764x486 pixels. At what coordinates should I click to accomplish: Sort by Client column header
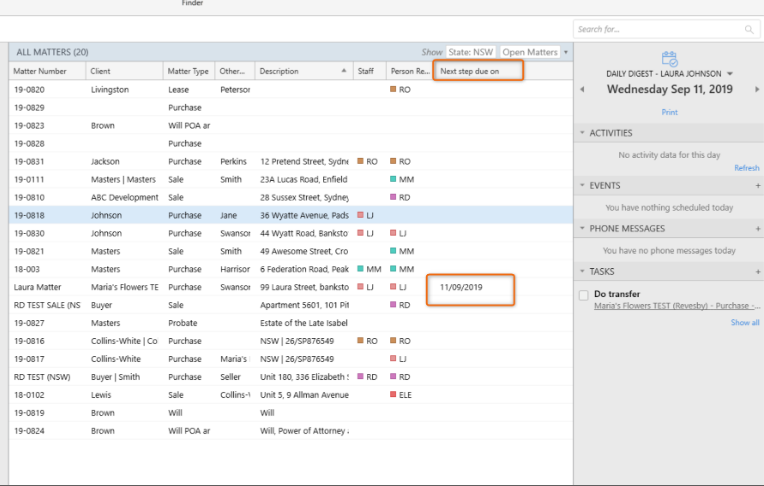[124, 71]
